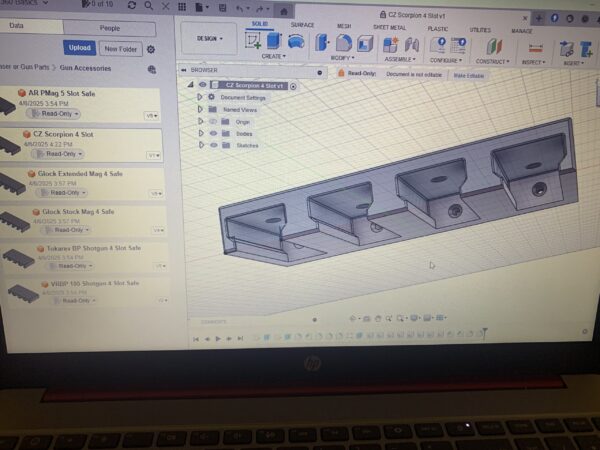The image size is (600, 450).
Task: Click the Offset Plane construct icon
Action: click(491, 46)
